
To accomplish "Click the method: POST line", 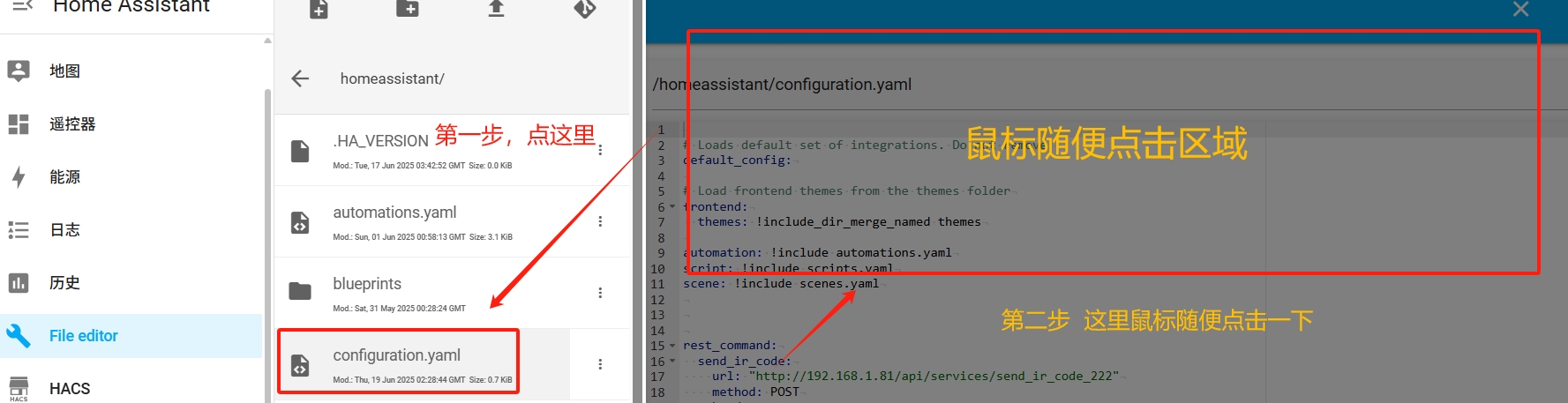I will (755, 392).
